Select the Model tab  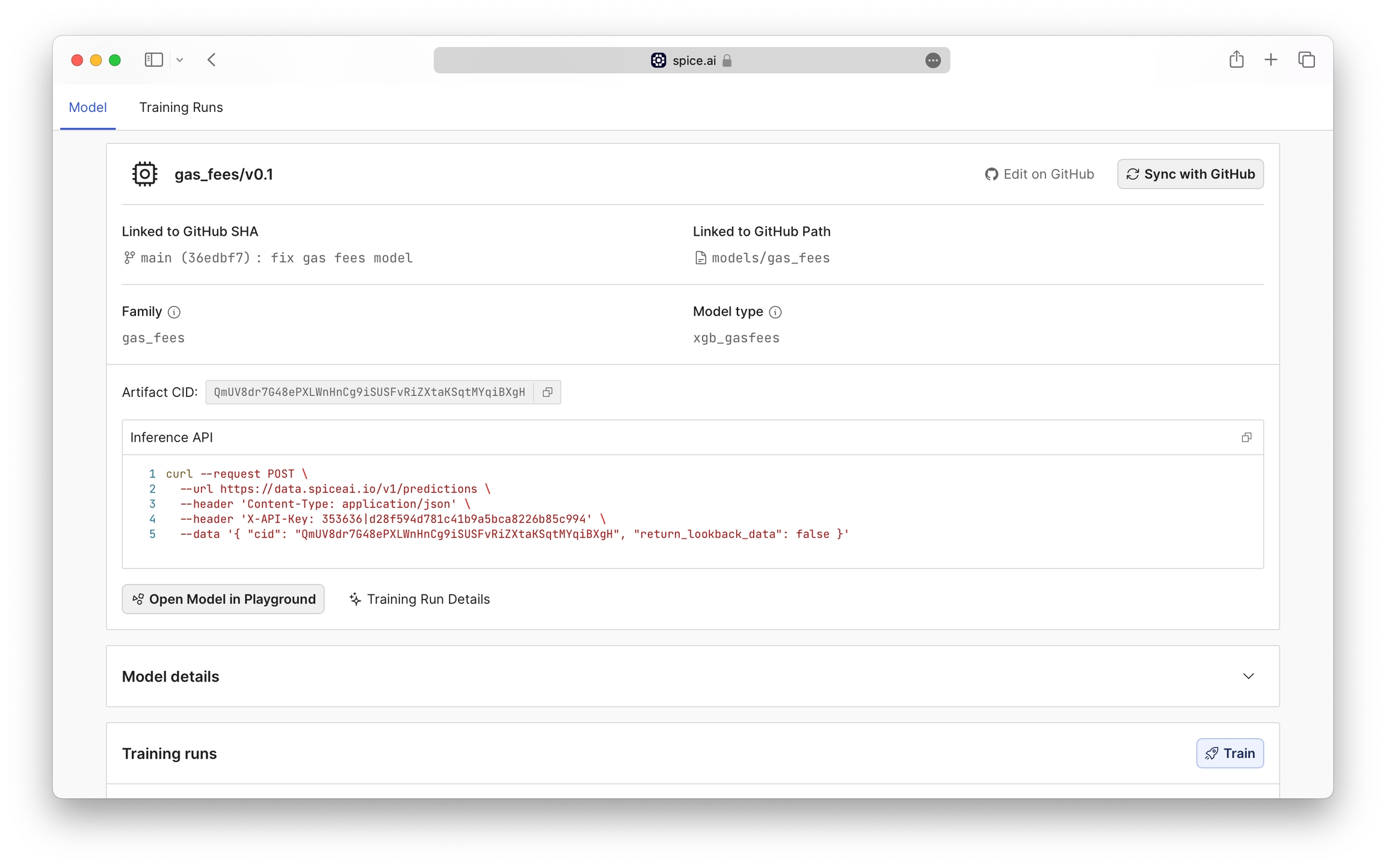pyautogui.click(x=88, y=107)
